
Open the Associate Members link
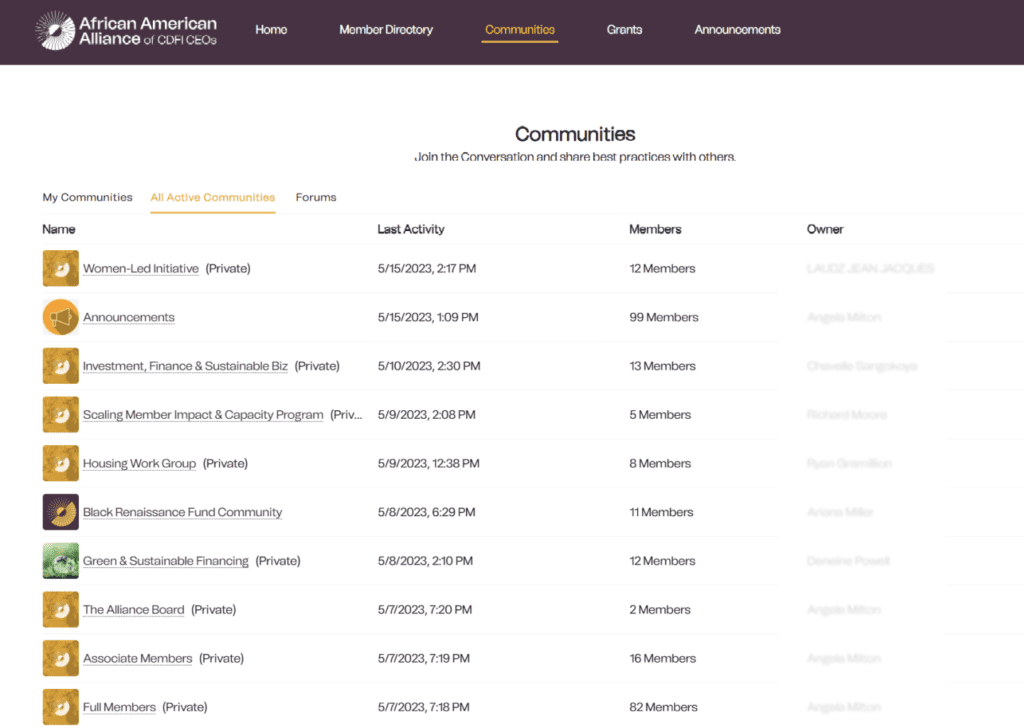pyautogui.click(x=138, y=658)
